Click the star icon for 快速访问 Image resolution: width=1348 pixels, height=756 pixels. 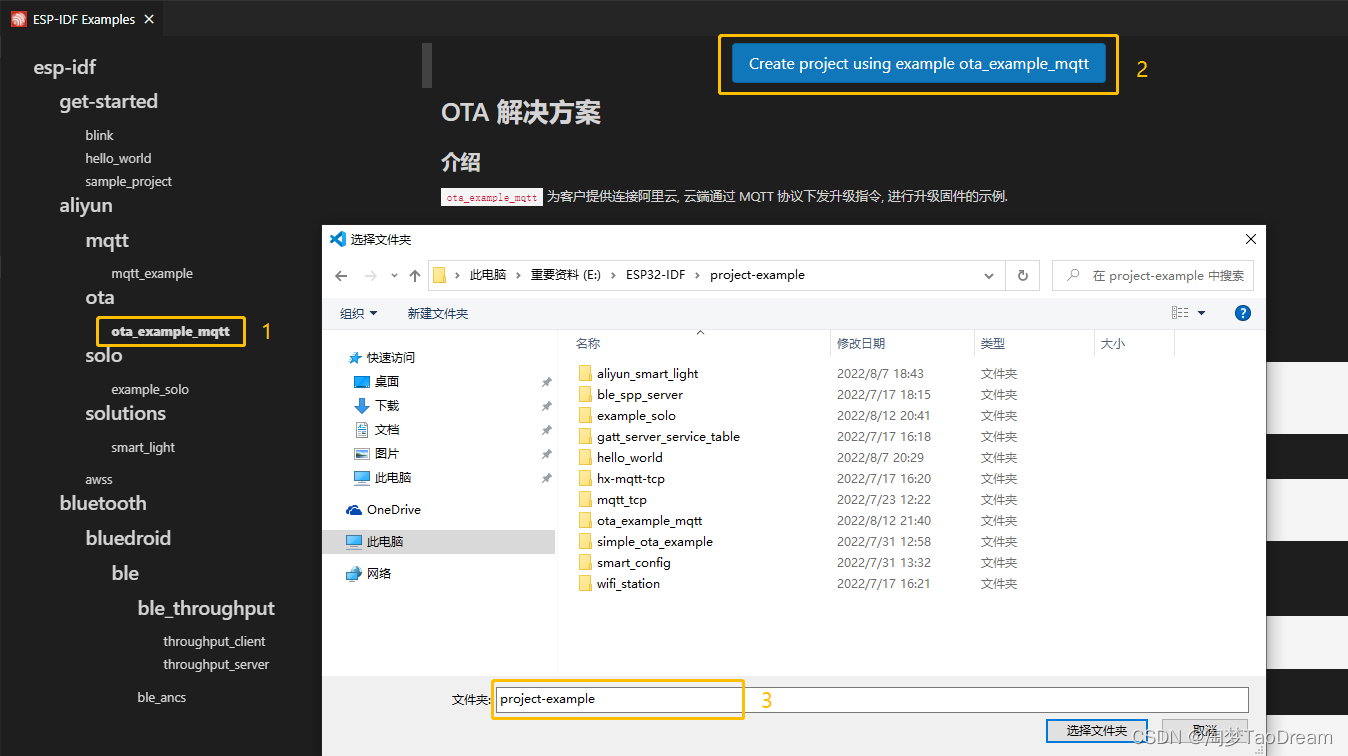(x=354, y=357)
